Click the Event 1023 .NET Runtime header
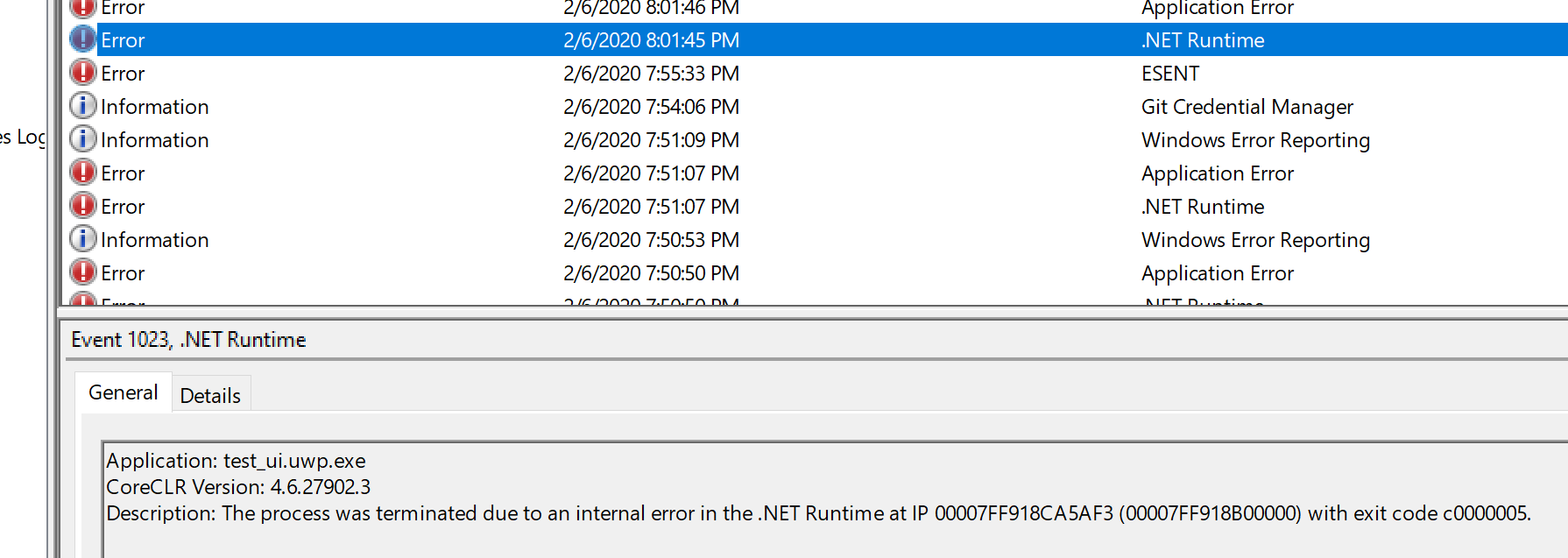 click(189, 339)
